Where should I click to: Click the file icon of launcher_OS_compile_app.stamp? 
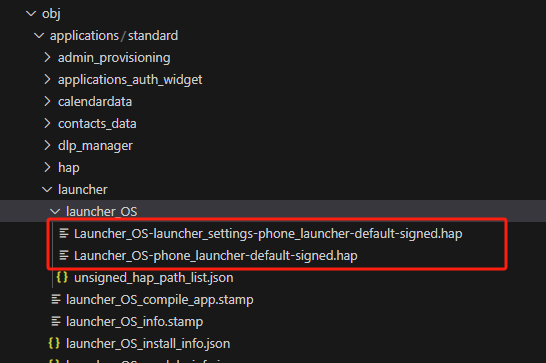point(56,299)
